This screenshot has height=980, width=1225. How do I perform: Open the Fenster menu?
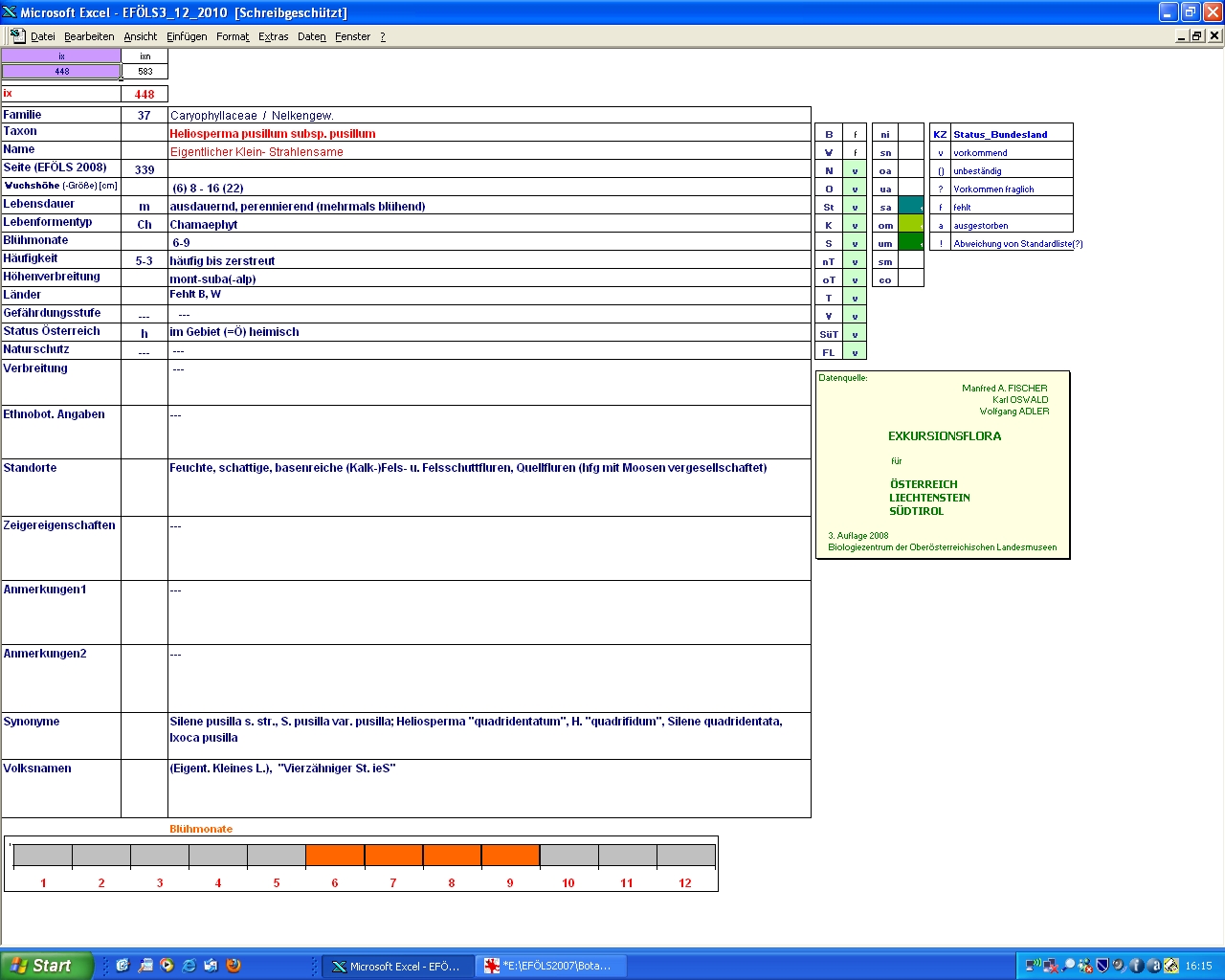[x=352, y=36]
